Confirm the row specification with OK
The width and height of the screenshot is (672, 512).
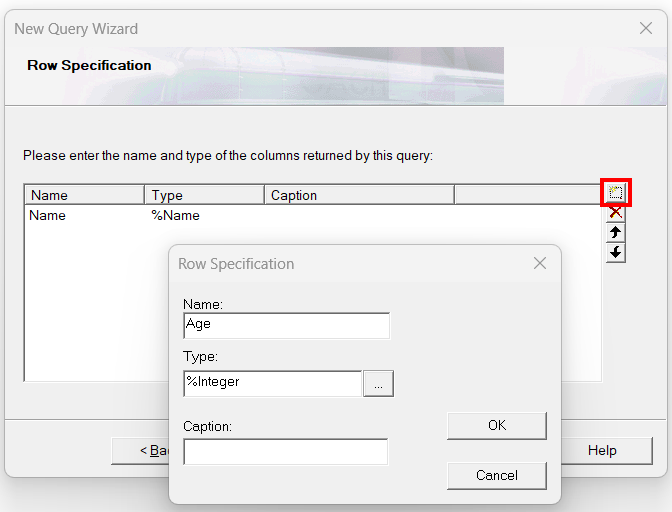[x=497, y=426]
